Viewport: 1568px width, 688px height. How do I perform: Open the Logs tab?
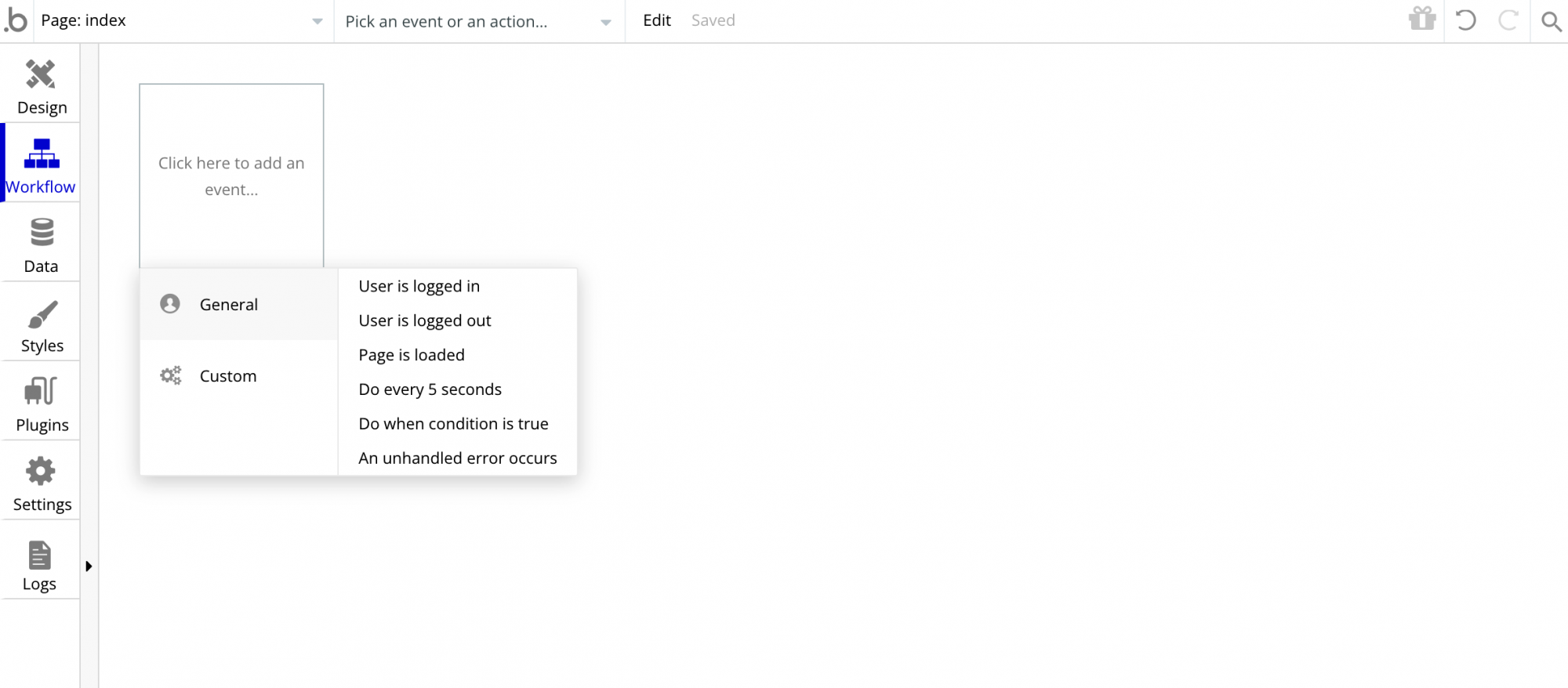(x=40, y=564)
